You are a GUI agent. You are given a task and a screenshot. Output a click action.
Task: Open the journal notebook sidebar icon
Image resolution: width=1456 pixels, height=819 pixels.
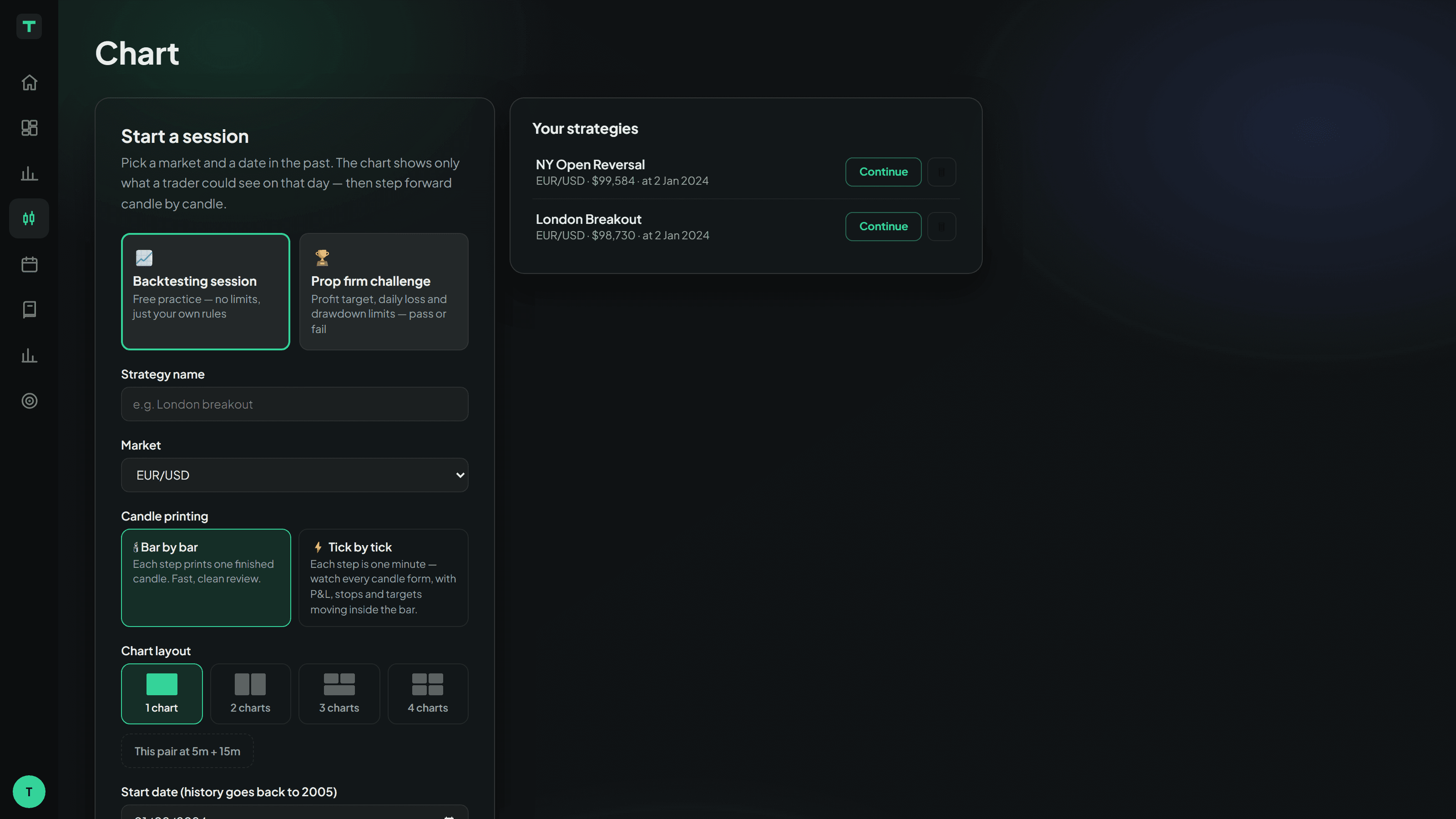[x=29, y=310]
